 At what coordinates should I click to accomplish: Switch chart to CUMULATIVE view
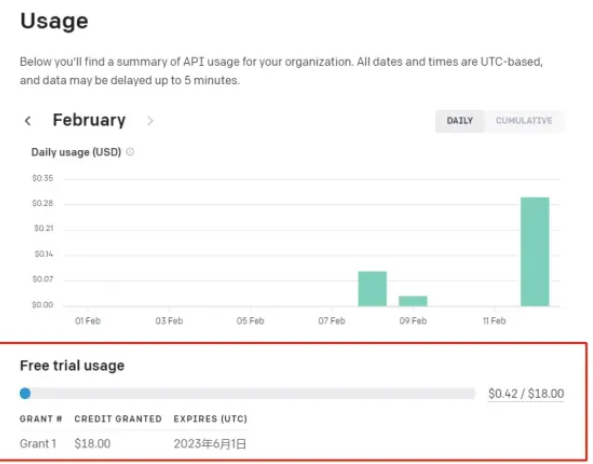(x=524, y=121)
